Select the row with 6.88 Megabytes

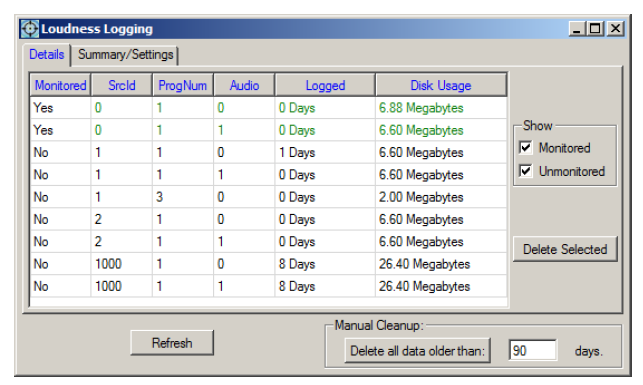pos(269,108)
